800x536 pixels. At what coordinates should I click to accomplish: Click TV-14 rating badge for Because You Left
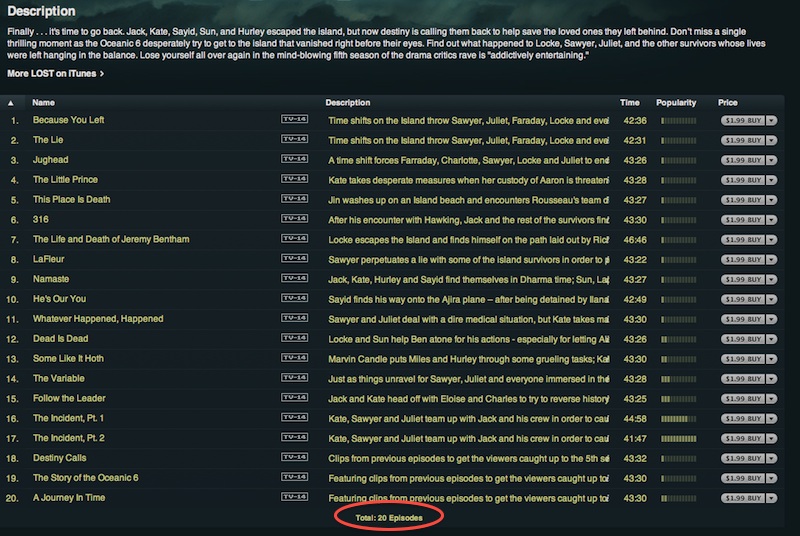point(294,119)
